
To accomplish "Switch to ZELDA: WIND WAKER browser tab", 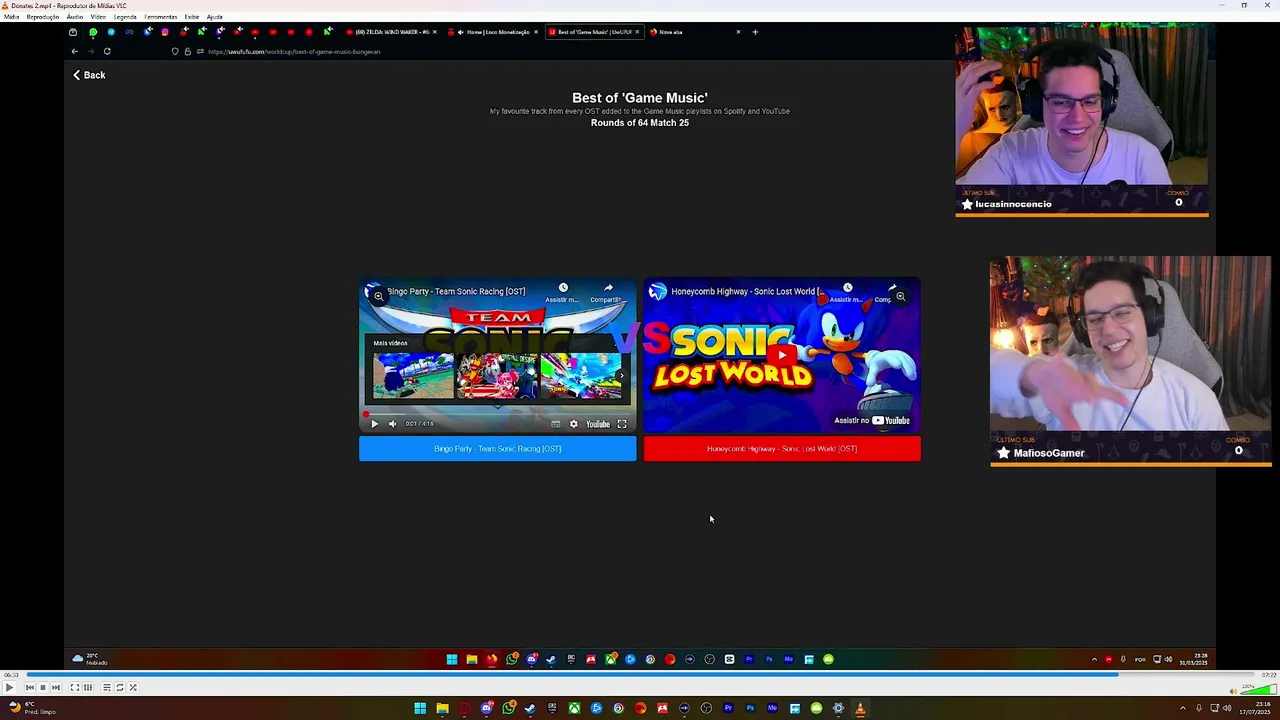I will [x=392, y=32].
